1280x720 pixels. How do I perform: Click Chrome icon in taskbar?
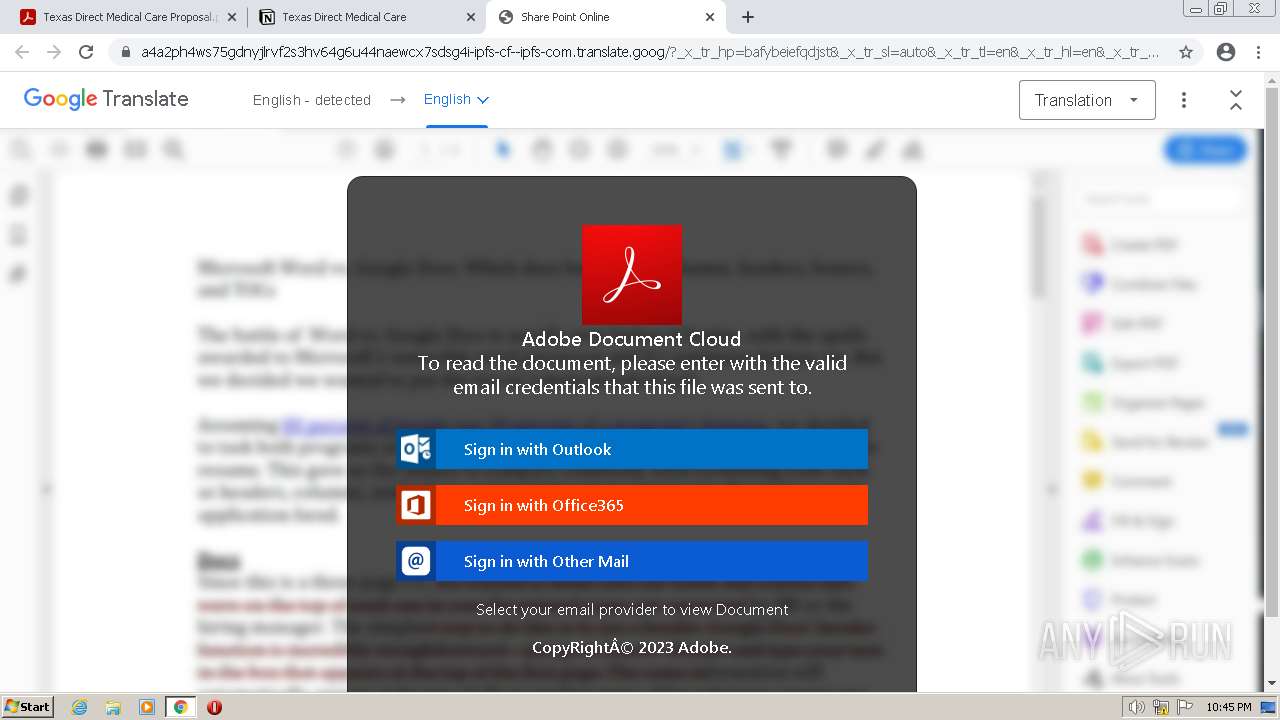[180, 707]
